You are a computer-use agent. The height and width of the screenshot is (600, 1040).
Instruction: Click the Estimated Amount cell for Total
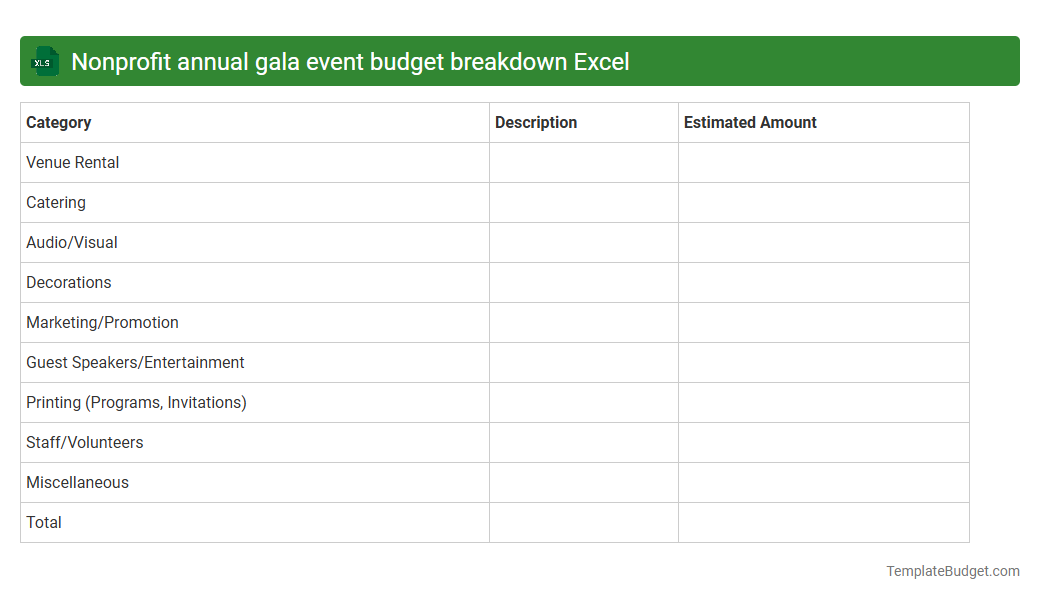(x=823, y=522)
